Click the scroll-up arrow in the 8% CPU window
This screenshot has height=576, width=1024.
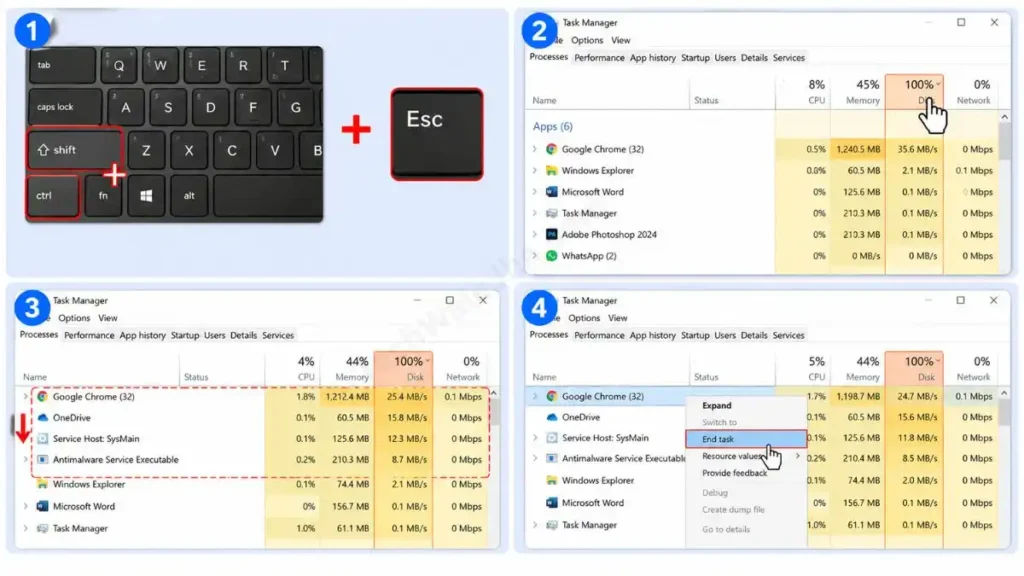1004,117
